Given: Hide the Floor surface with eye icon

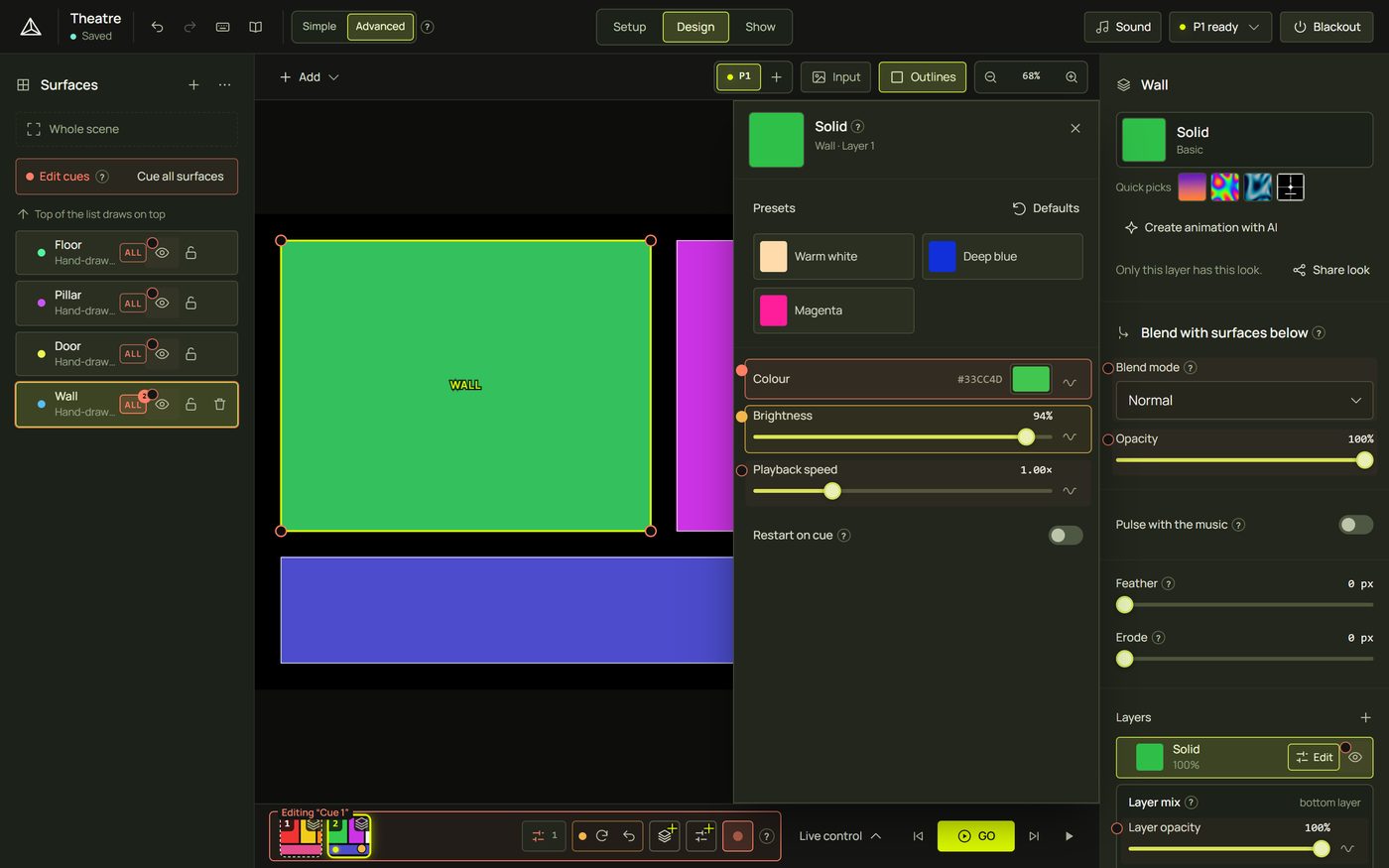Looking at the screenshot, I should [x=162, y=253].
